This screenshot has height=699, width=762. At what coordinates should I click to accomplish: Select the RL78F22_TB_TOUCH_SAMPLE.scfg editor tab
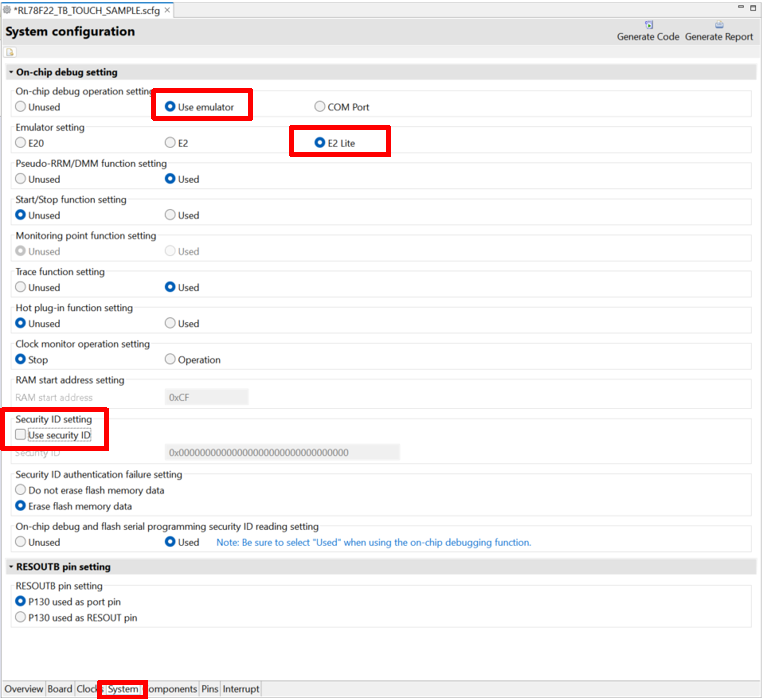coord(87,10)
